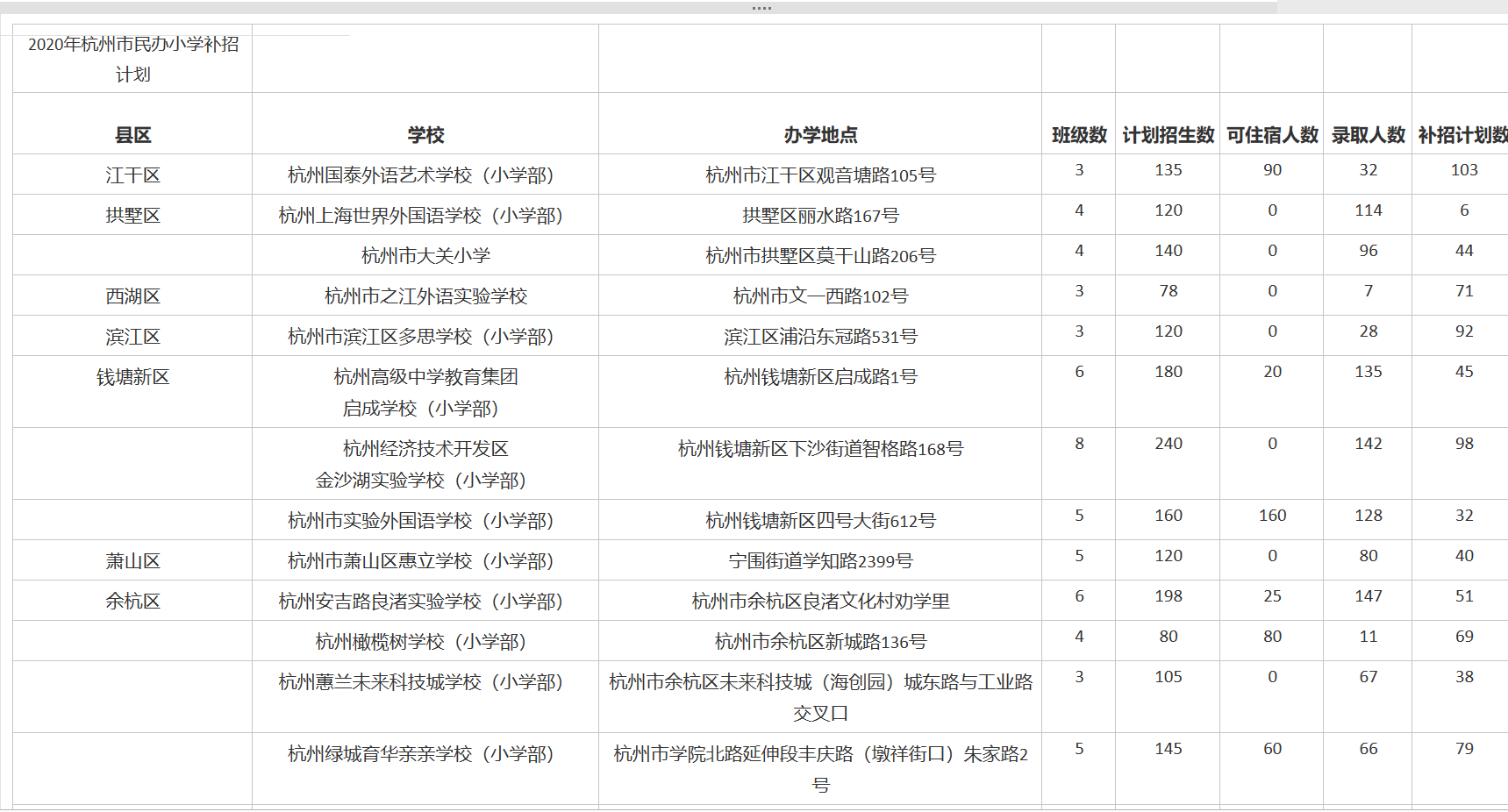Screen dimensions: 1508x812
Task: Select the 录取人数 header cell
Action: [1368, 135]
